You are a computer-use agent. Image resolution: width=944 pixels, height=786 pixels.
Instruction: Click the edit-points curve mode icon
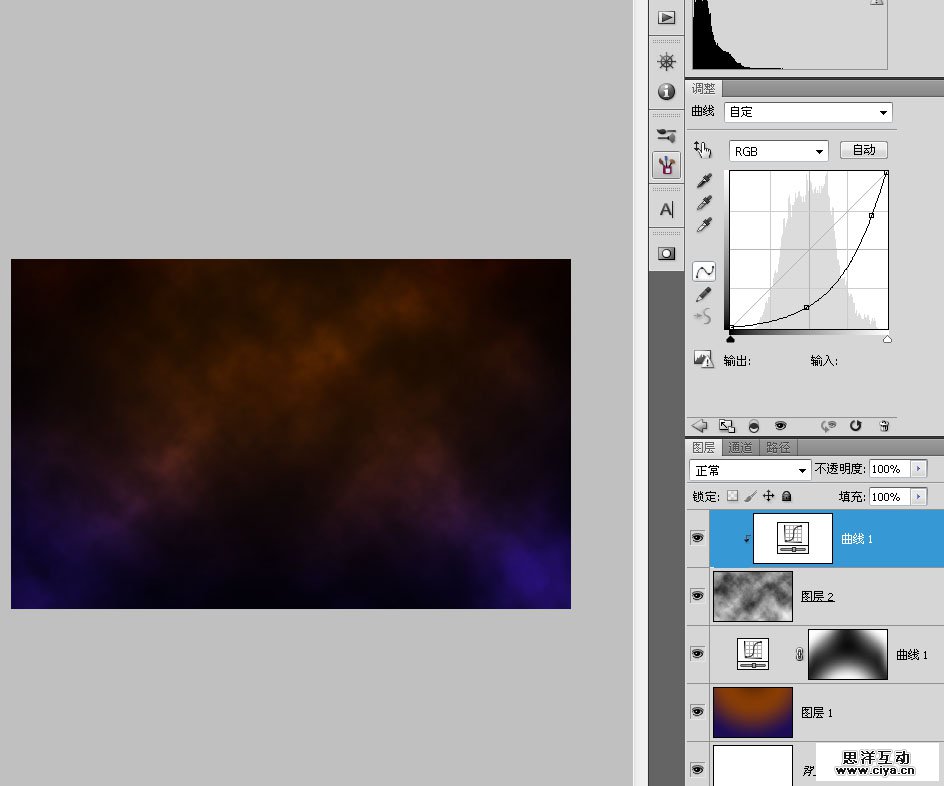[x=704, y=271]
